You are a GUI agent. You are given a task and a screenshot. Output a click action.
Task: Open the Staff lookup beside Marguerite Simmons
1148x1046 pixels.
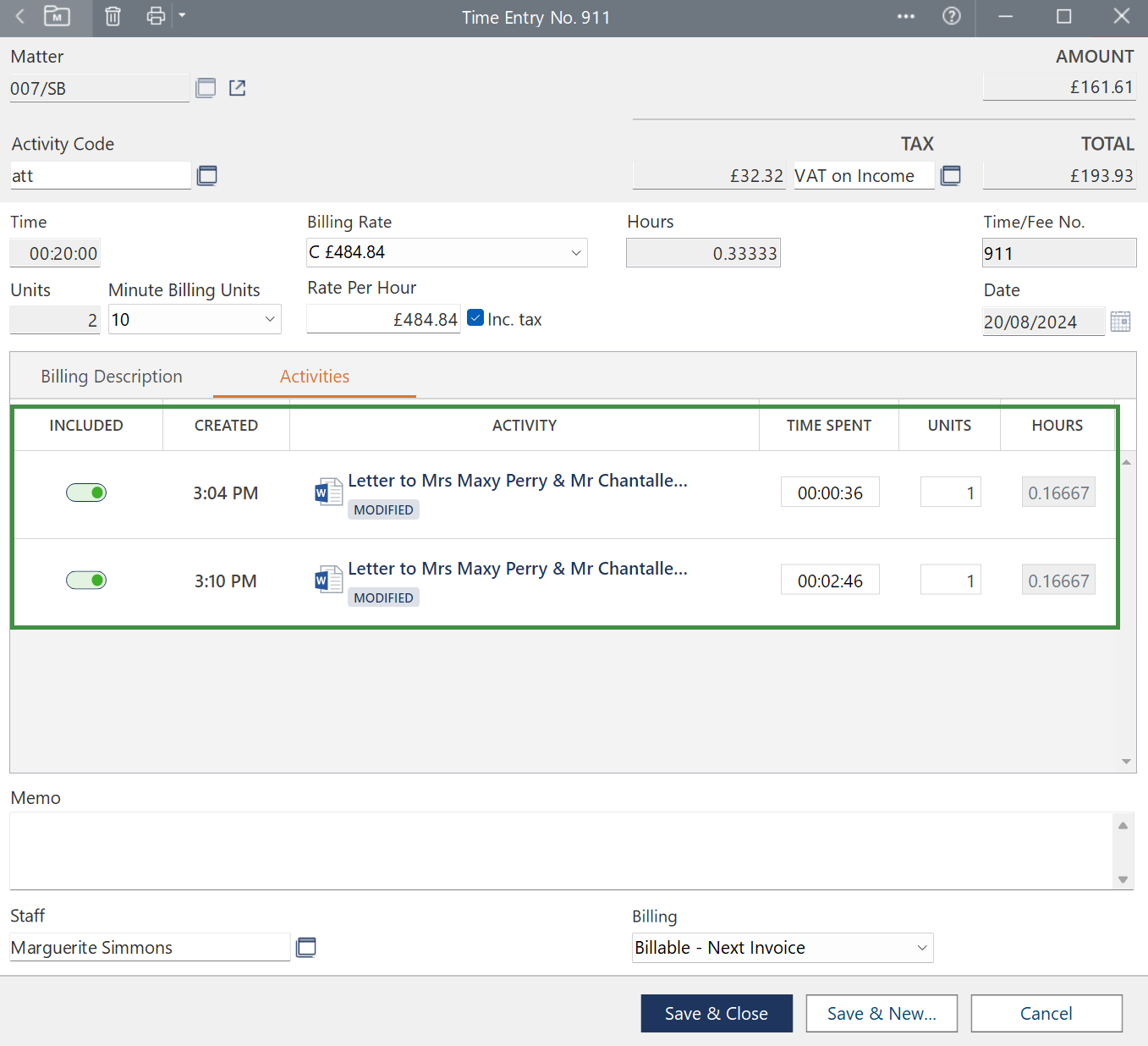pyautogui.click(x=306, y=947)
